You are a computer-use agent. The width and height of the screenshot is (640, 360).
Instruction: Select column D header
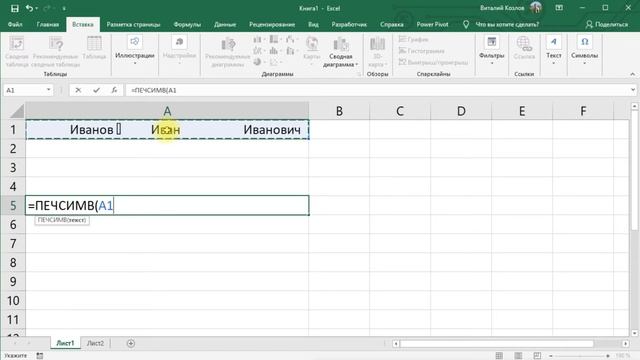click(461, 111)
